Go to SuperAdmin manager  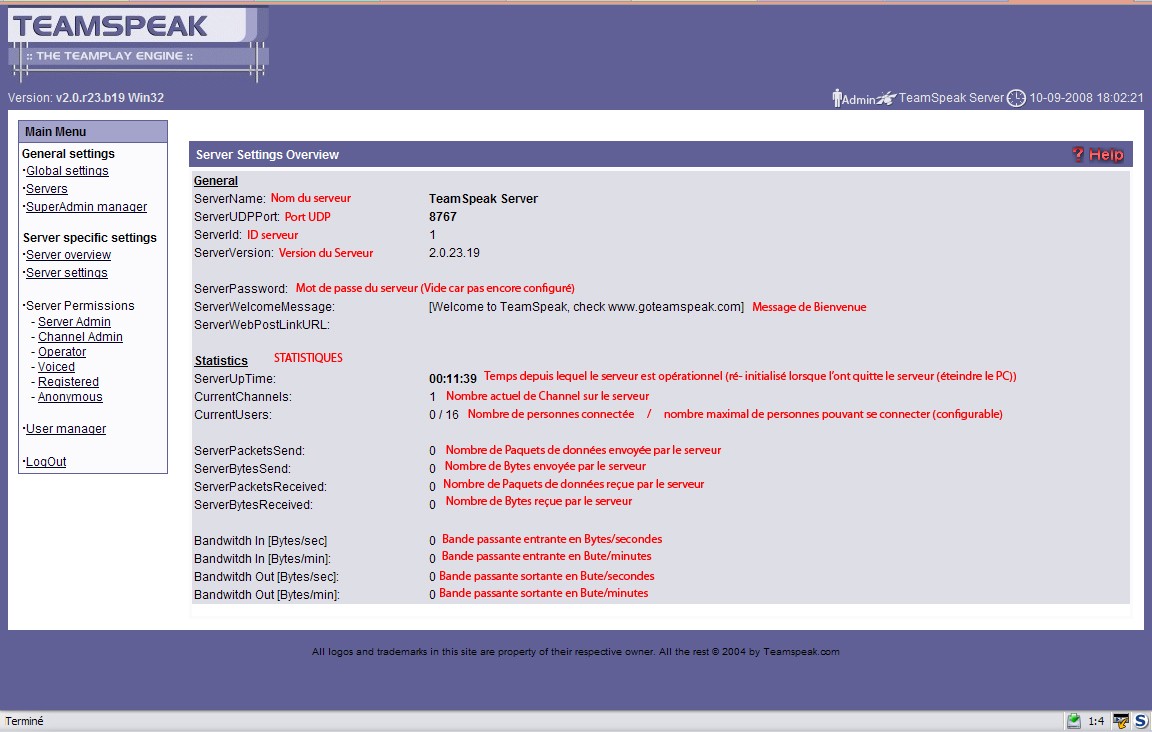(86, 207)
